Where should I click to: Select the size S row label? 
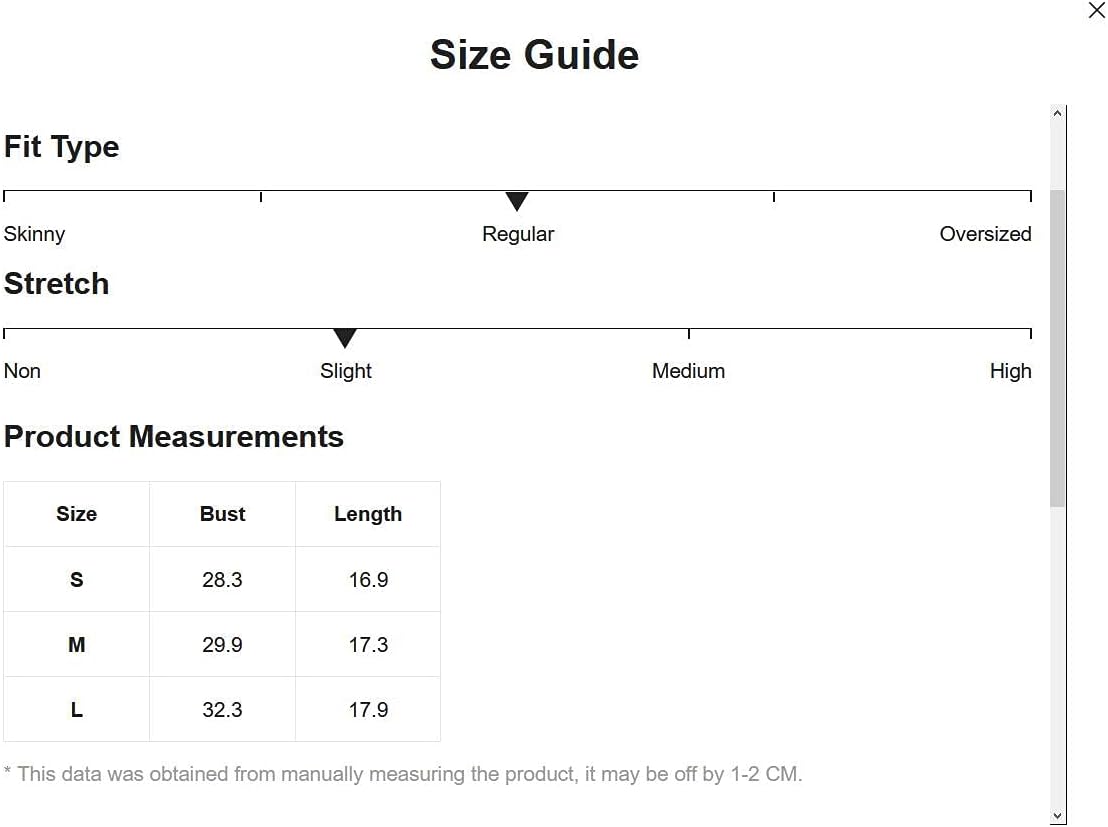(x=77, y=580)
